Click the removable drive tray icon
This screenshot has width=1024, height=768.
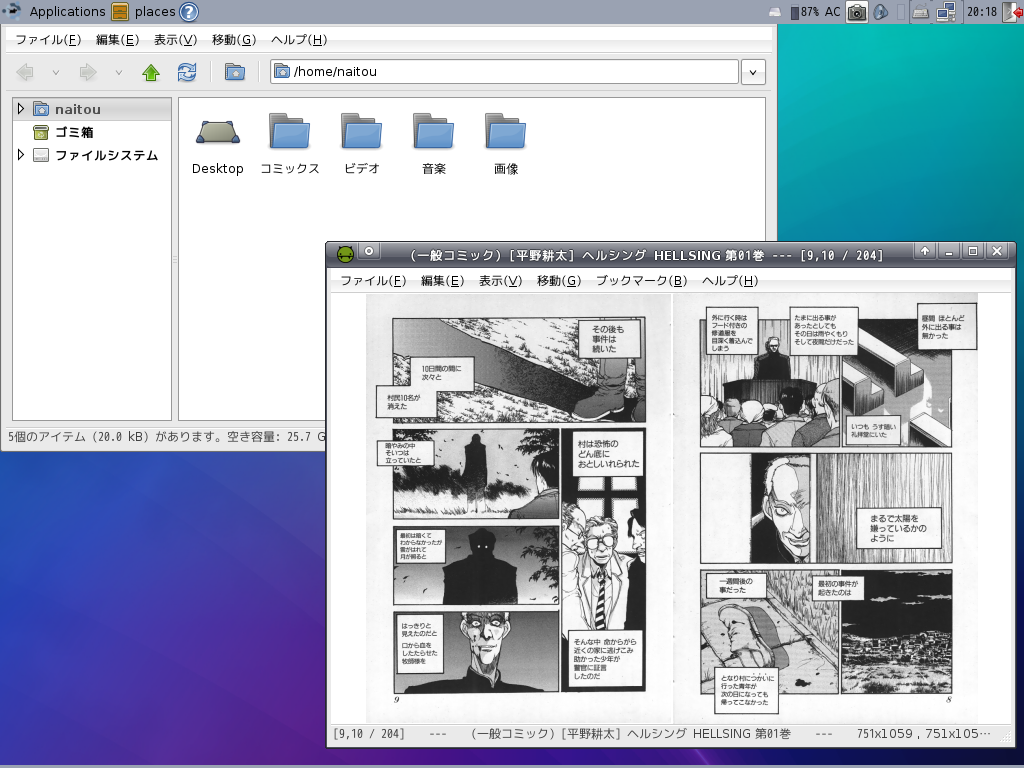(775, 12)
